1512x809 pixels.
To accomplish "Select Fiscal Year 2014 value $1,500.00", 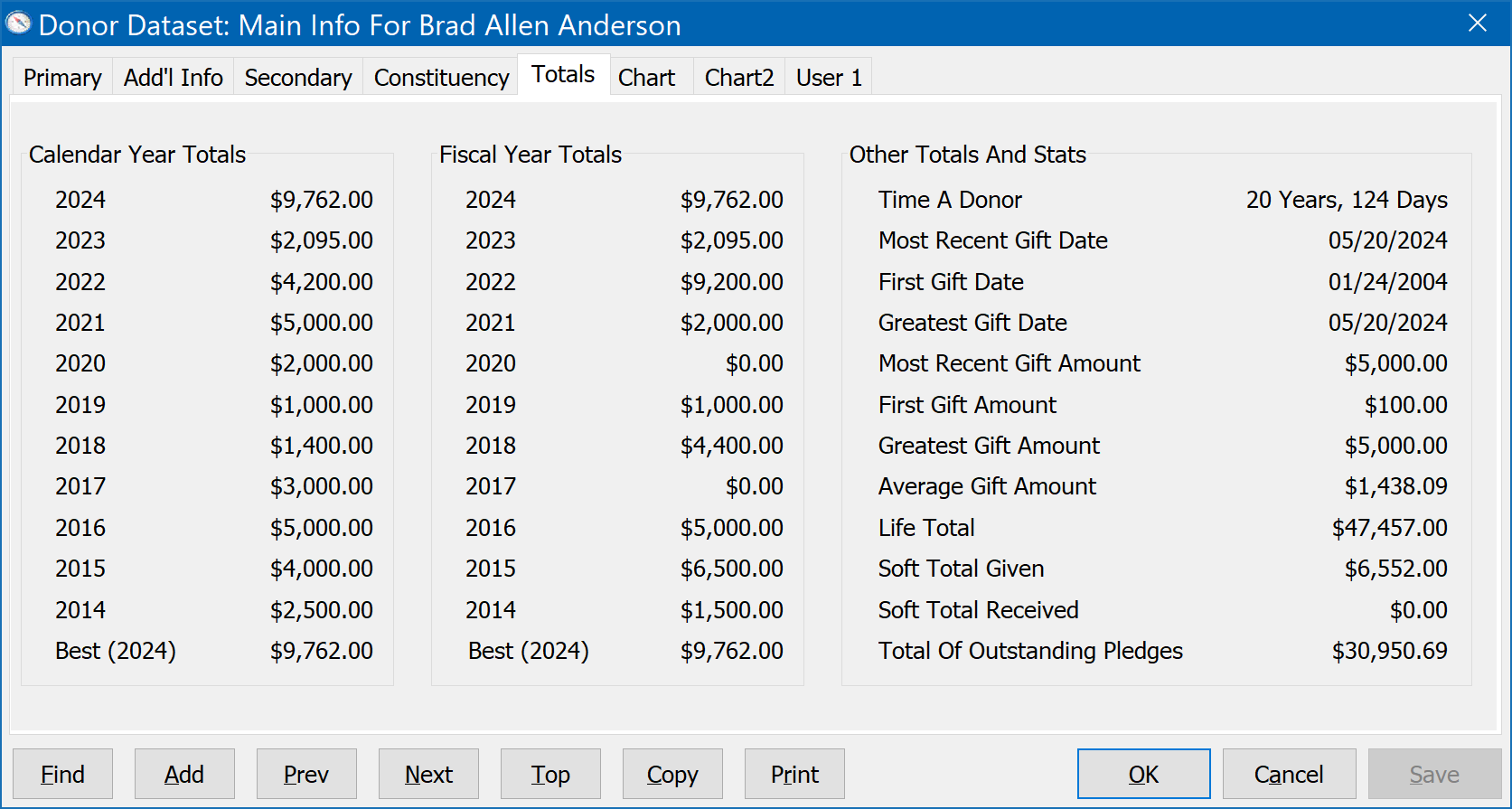I will pos(732,610).
